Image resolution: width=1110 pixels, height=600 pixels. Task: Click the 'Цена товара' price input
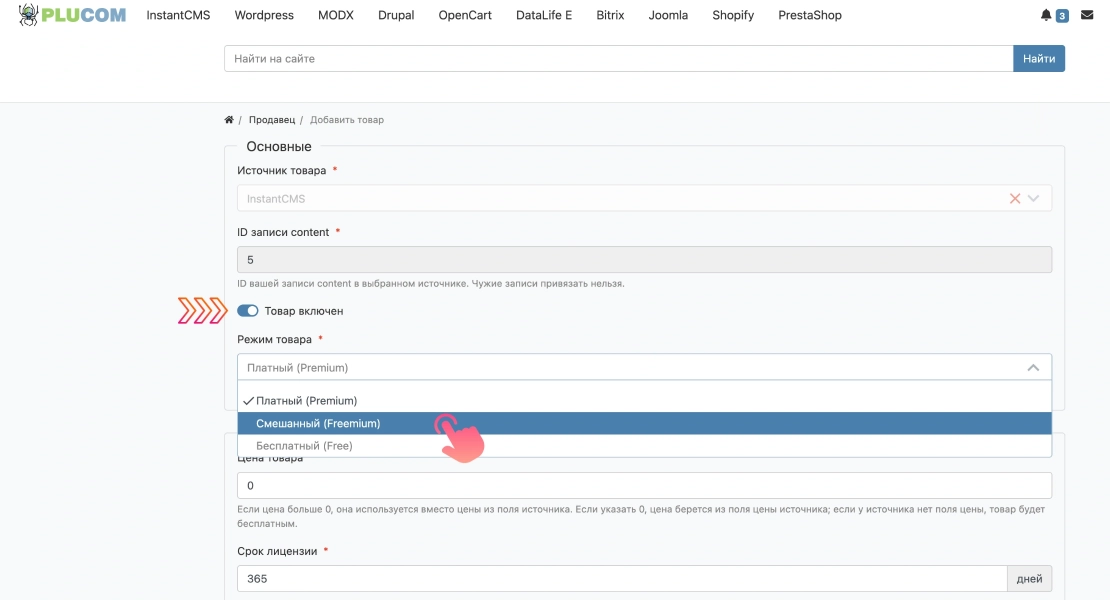click(644, 485)
